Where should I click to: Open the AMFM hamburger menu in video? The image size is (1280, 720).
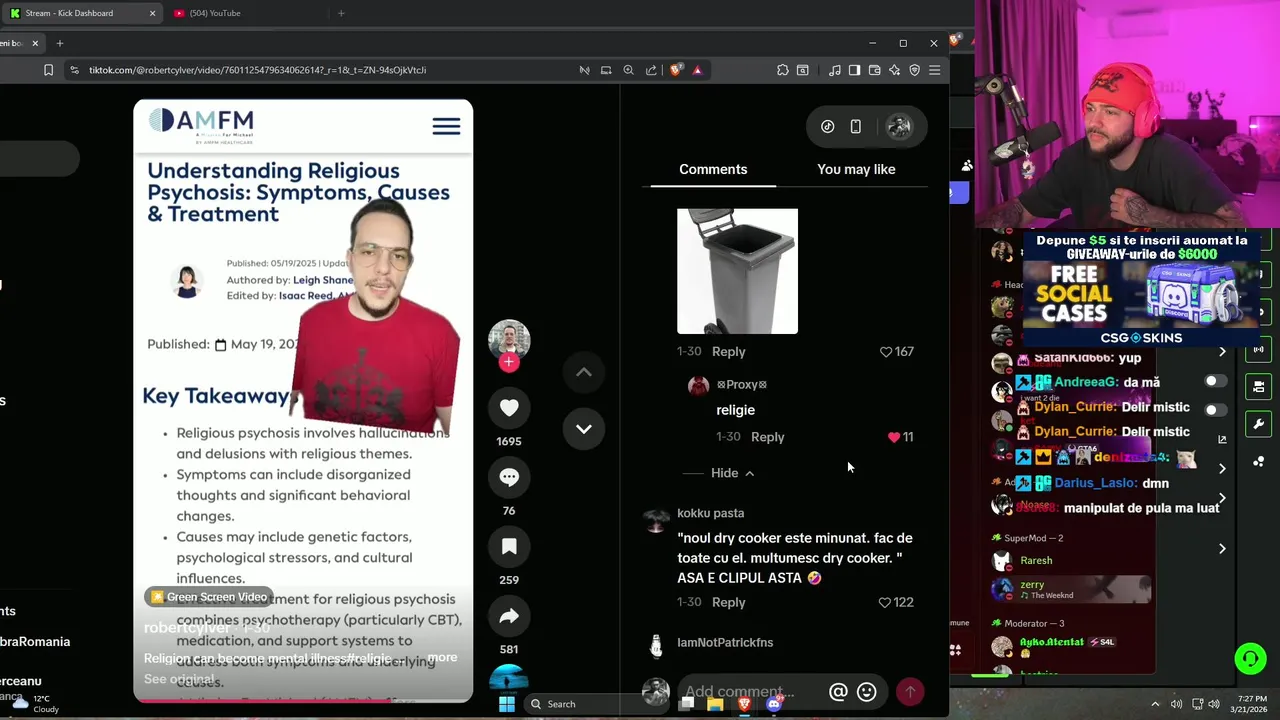pos(446,126)
